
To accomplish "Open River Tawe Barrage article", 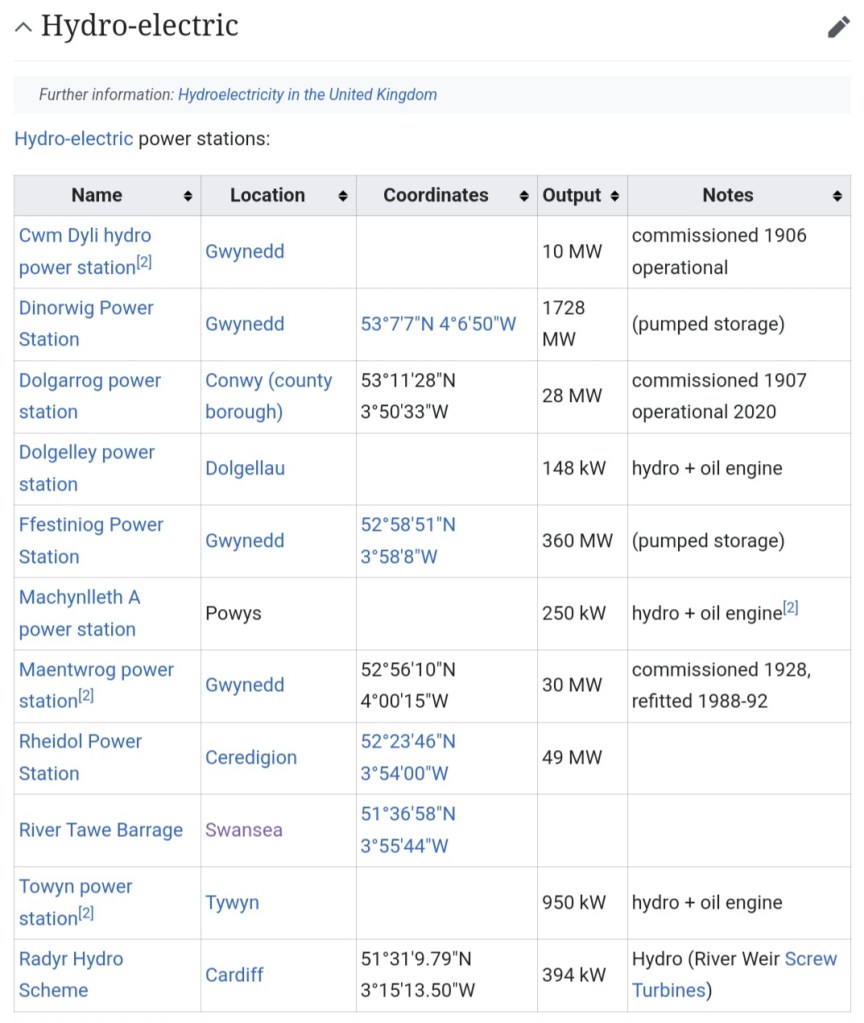I will tap(101, 830).
